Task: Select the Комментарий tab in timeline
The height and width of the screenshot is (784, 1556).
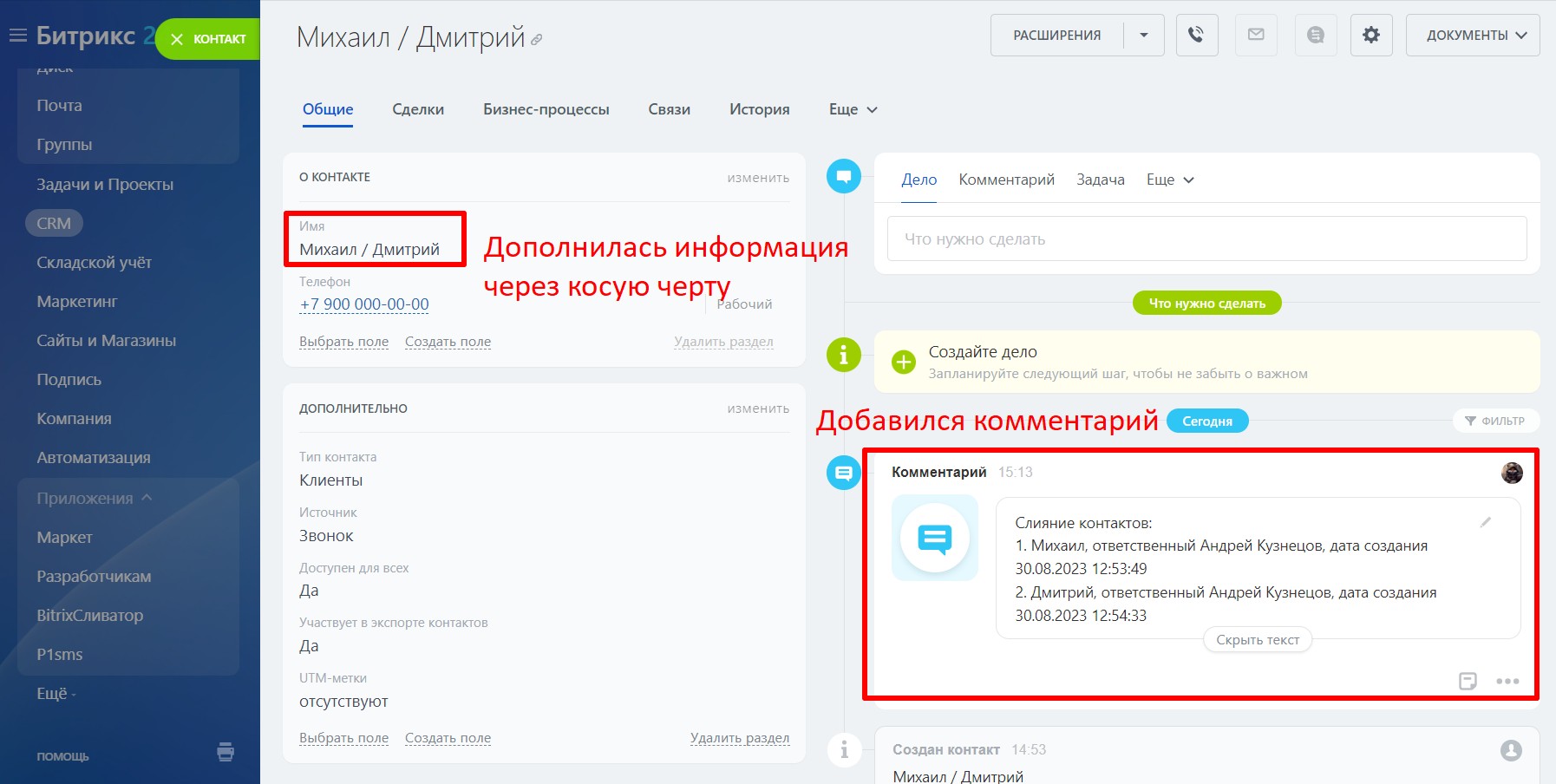Action: pos(1006,180)
